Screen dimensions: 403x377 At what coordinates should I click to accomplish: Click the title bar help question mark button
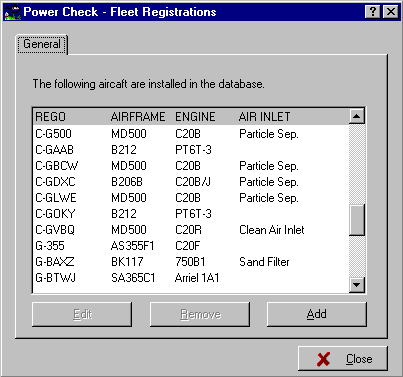click(x=373, y=12)
